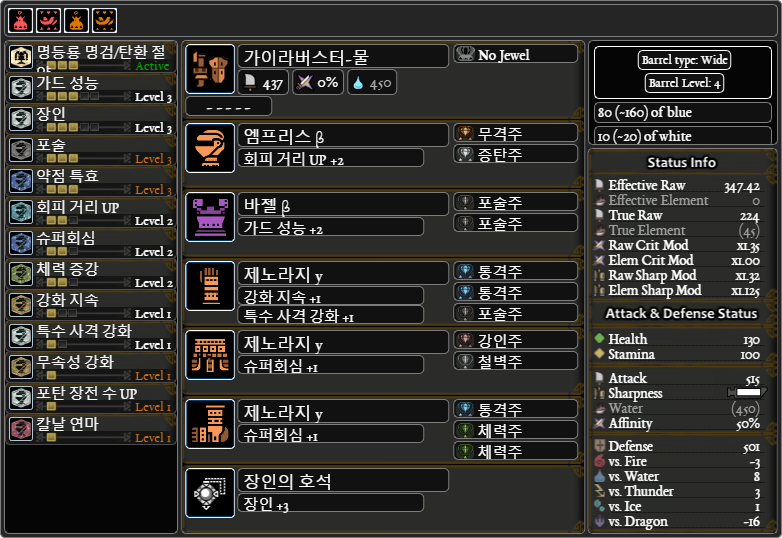Select the arm gauntlet armor icon
Image resolution: width=782 pixels, height=538 pixels.
pos(210,286)
